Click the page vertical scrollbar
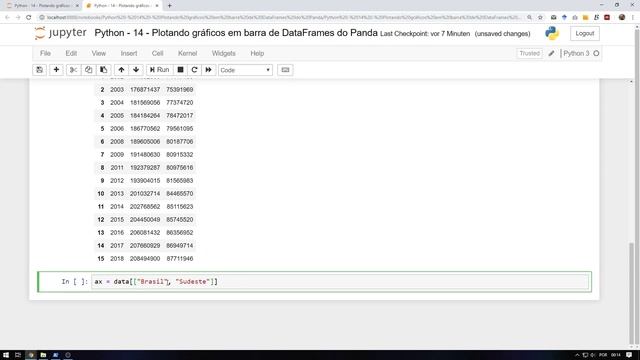640x360 pixels. click(632, 293)
